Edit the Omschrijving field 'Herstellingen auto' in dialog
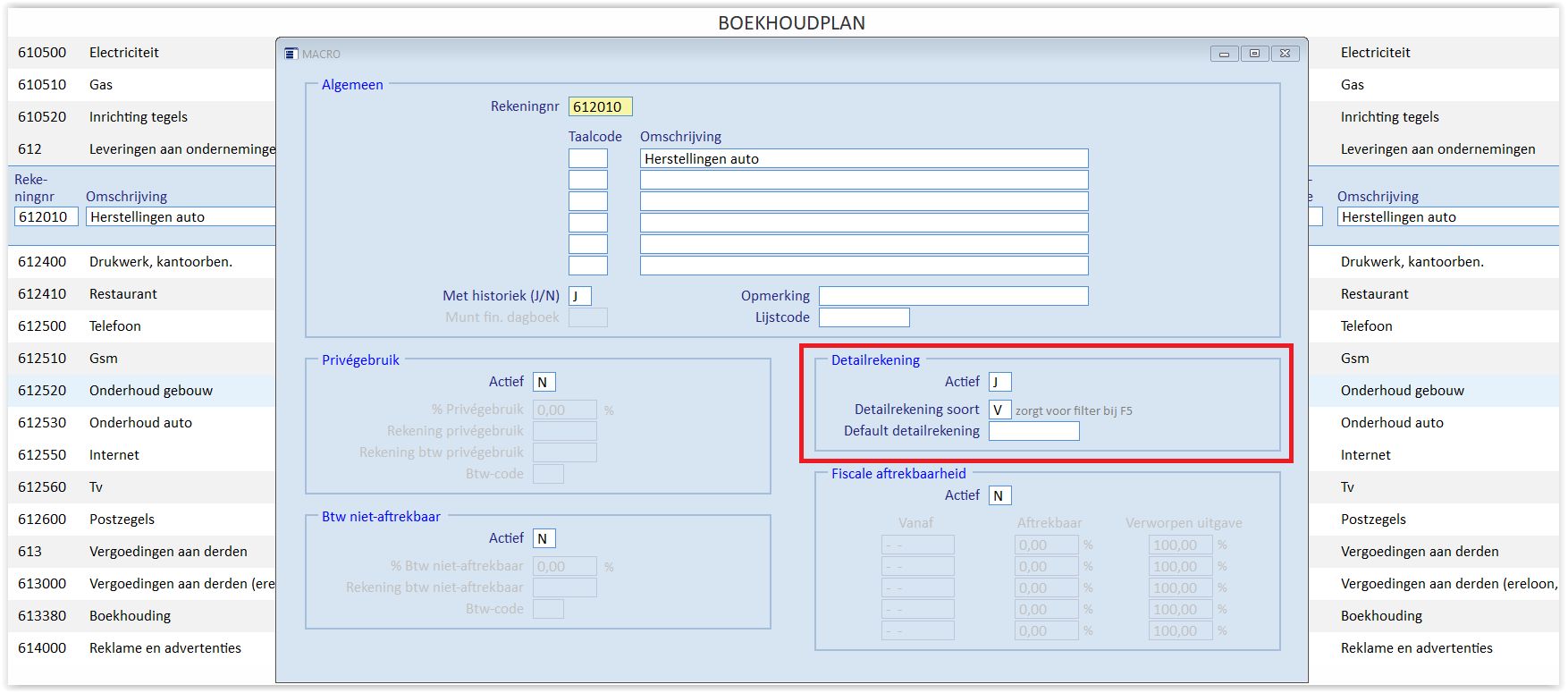 pos(864,158)
